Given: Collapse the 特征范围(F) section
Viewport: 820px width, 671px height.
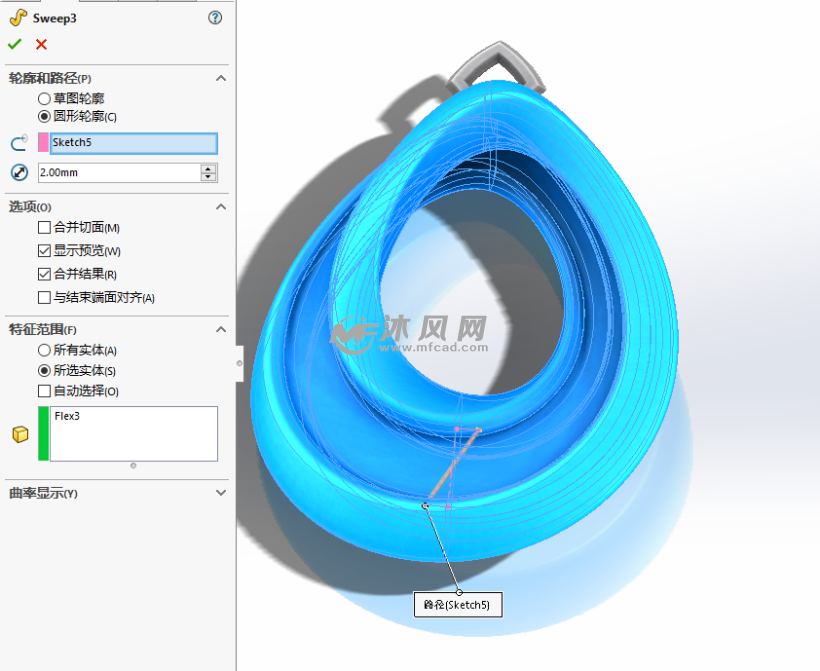Looking at the screenshot, I should click(221, 329).
